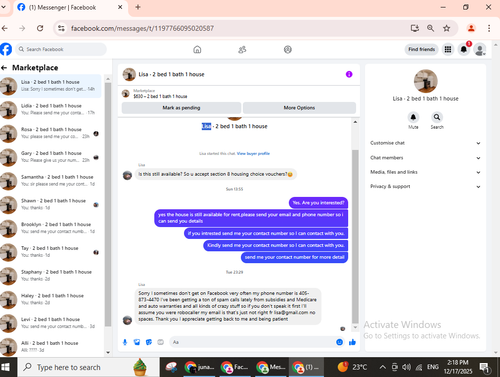Open Windows notification center icon
500x377 pixels.
pos(484,367)
